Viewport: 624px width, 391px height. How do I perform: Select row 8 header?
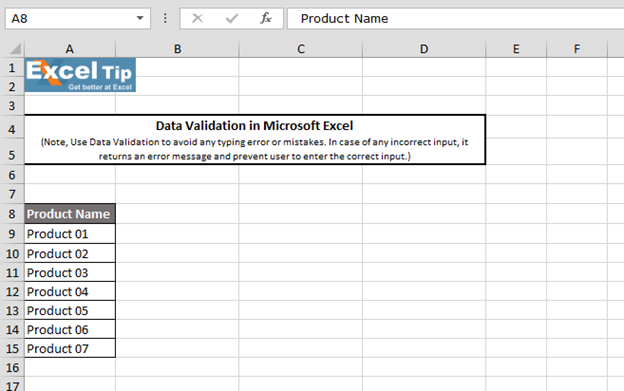tap(12, 214)
